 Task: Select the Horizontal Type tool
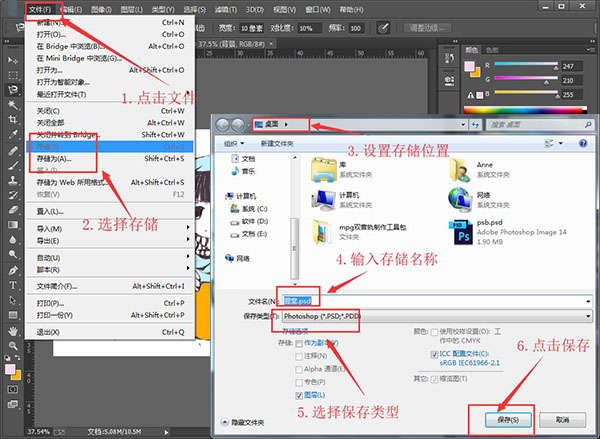coord(13,285)
